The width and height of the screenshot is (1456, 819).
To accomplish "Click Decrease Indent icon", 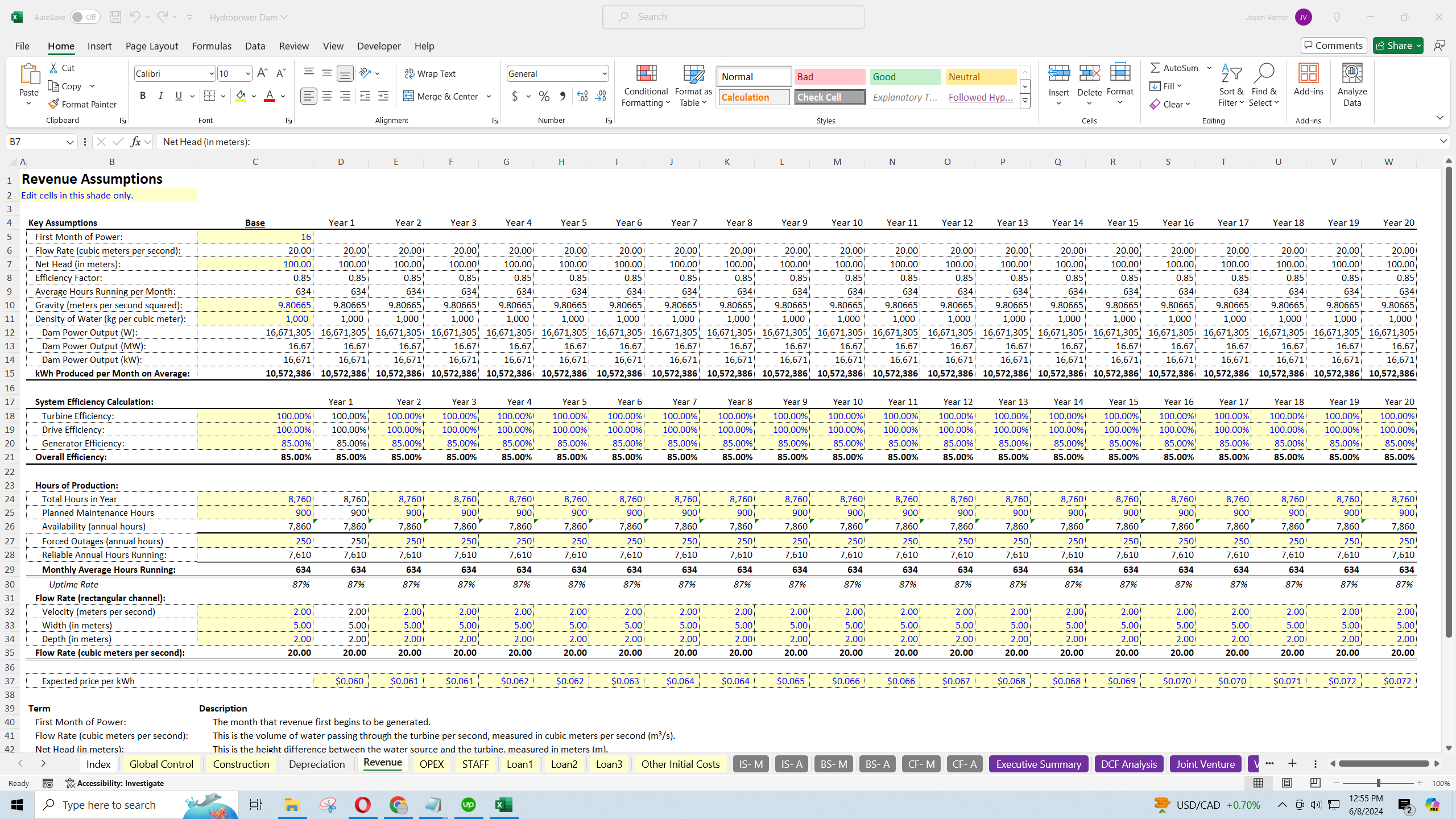I will pos(365,96).
